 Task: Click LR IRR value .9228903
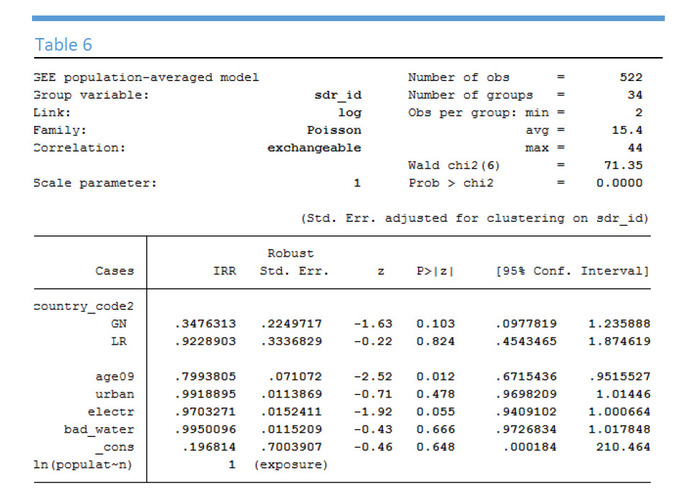point(205,342)
